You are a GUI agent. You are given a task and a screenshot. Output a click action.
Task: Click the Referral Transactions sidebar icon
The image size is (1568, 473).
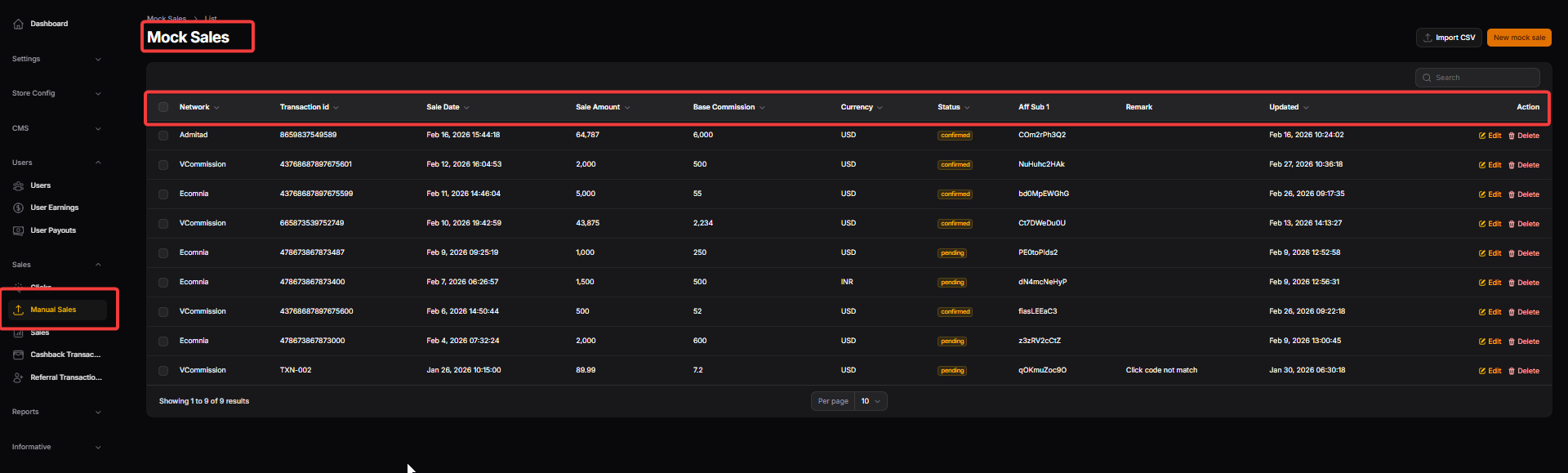click(18, 377)
